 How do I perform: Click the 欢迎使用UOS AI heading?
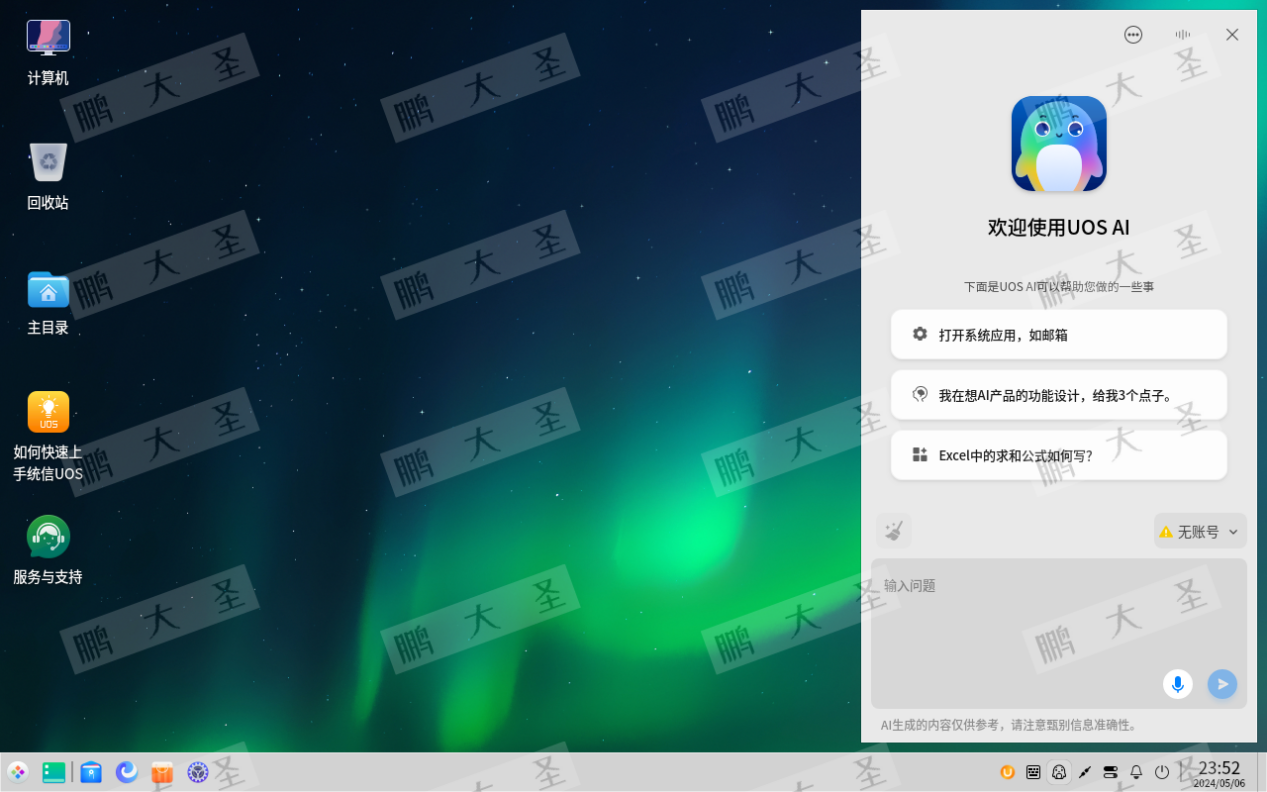(x=1059, y=227)
